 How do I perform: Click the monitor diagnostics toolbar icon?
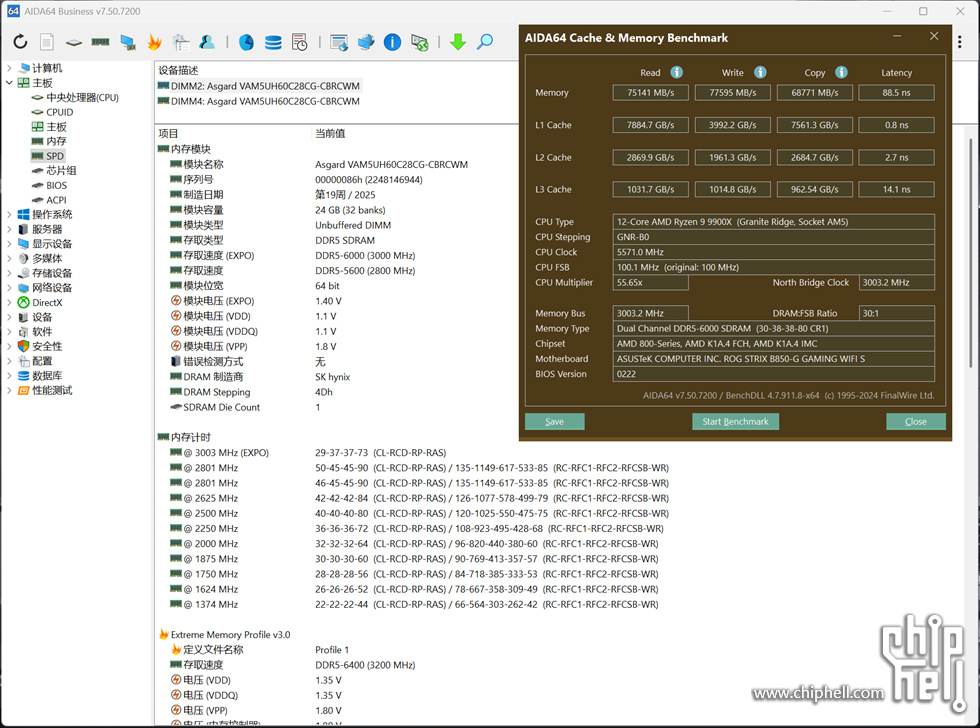128,42
